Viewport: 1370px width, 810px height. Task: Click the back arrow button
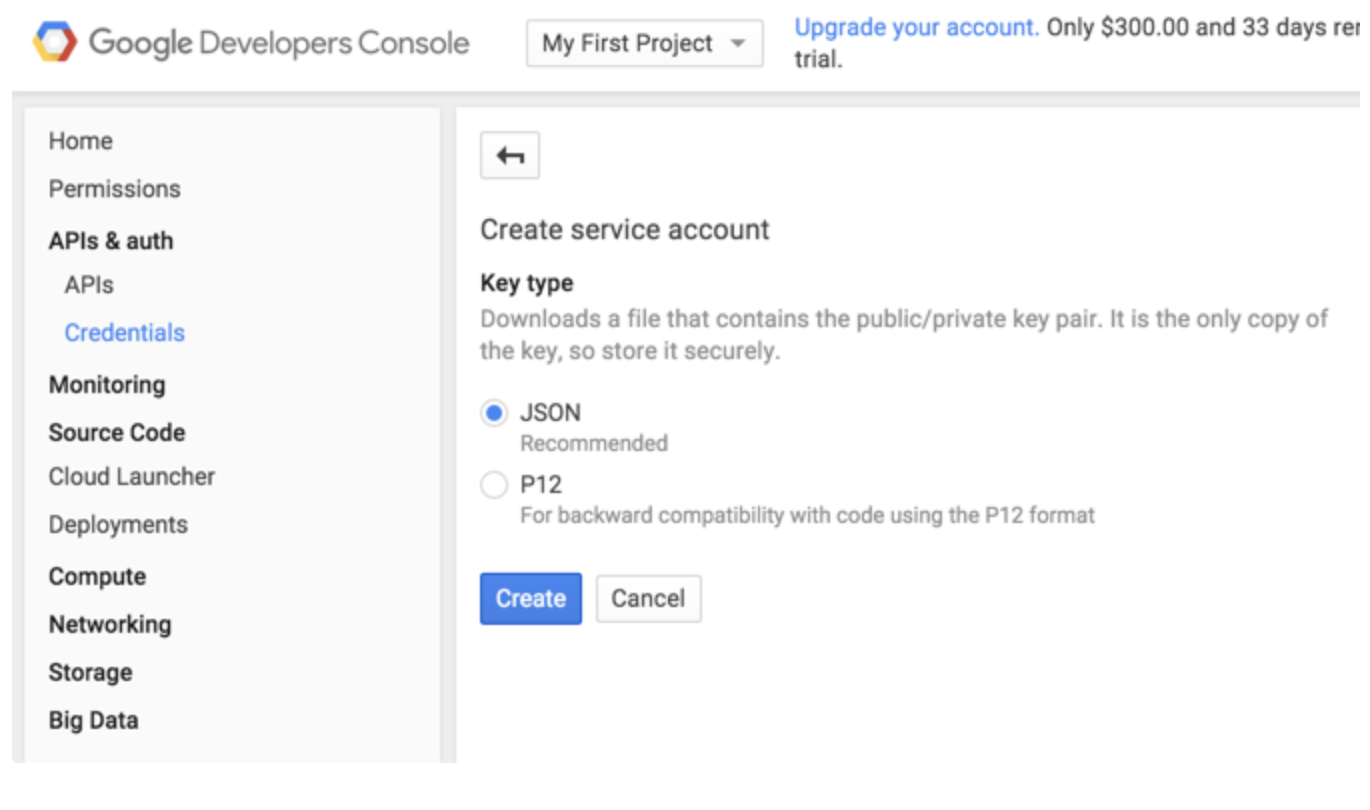[510, 156]
